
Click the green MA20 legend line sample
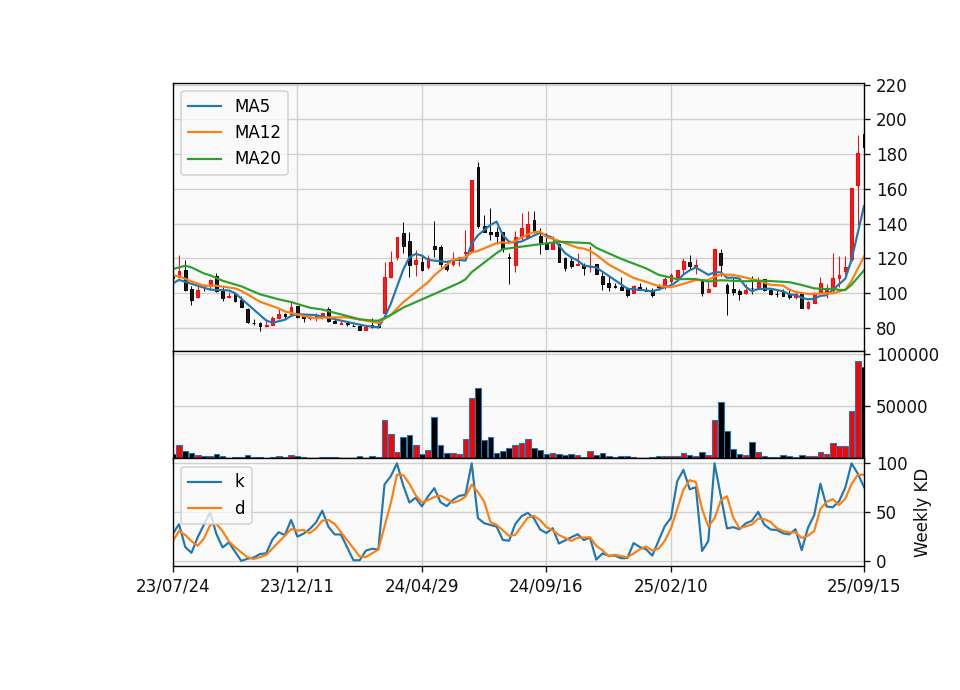[x=204, y=159]
